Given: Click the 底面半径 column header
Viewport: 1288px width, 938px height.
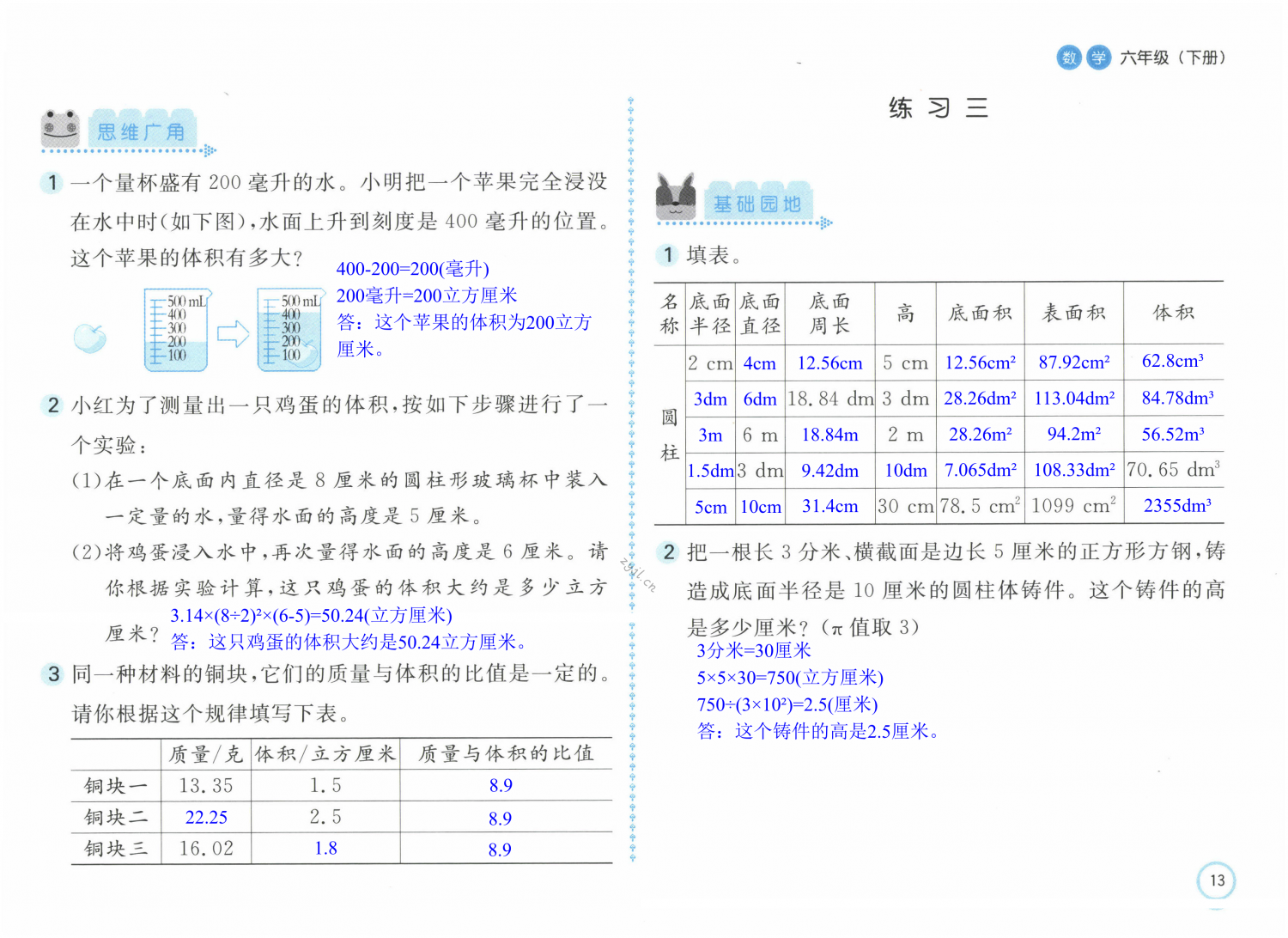Looking at the screenshot, I should tap(710, 313).
